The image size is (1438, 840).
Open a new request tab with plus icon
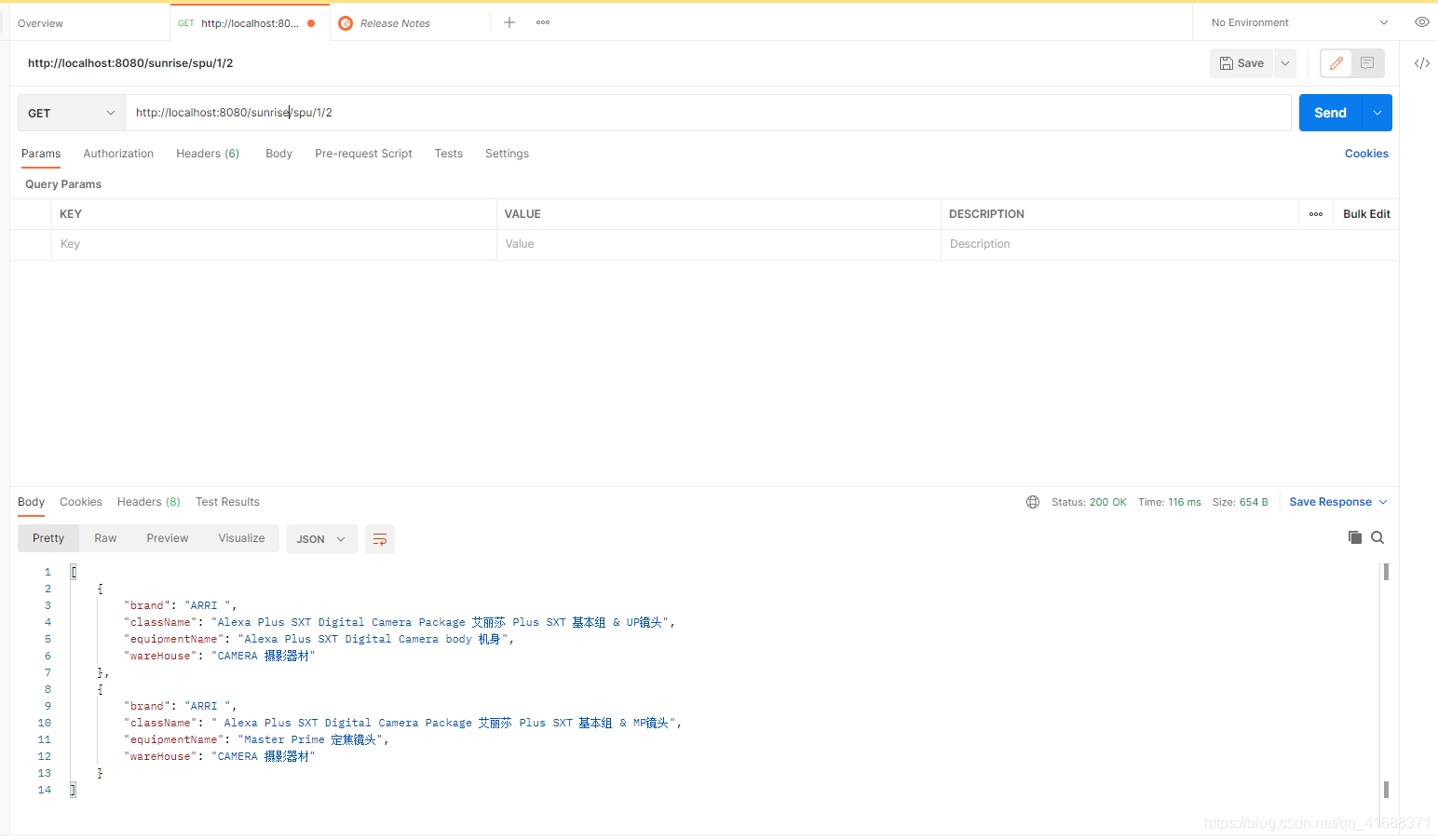tap(509, 22)
